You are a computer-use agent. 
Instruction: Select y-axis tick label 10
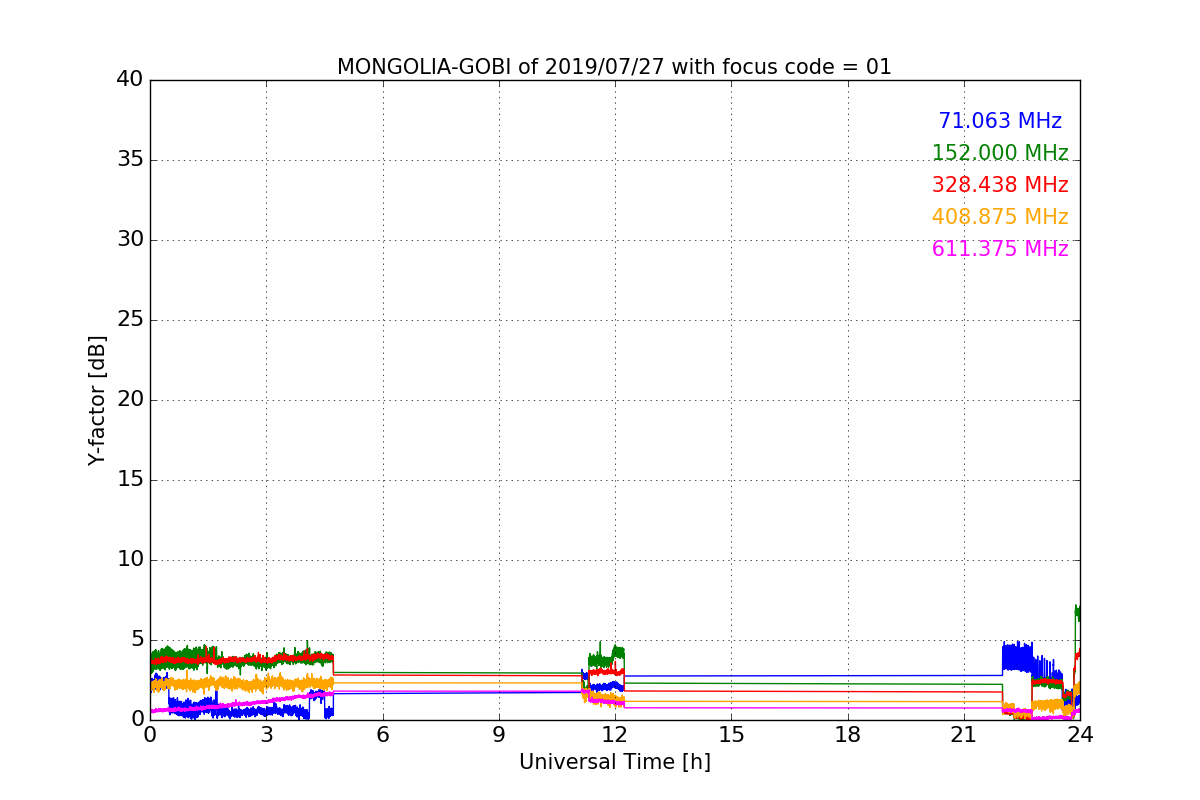130,560
